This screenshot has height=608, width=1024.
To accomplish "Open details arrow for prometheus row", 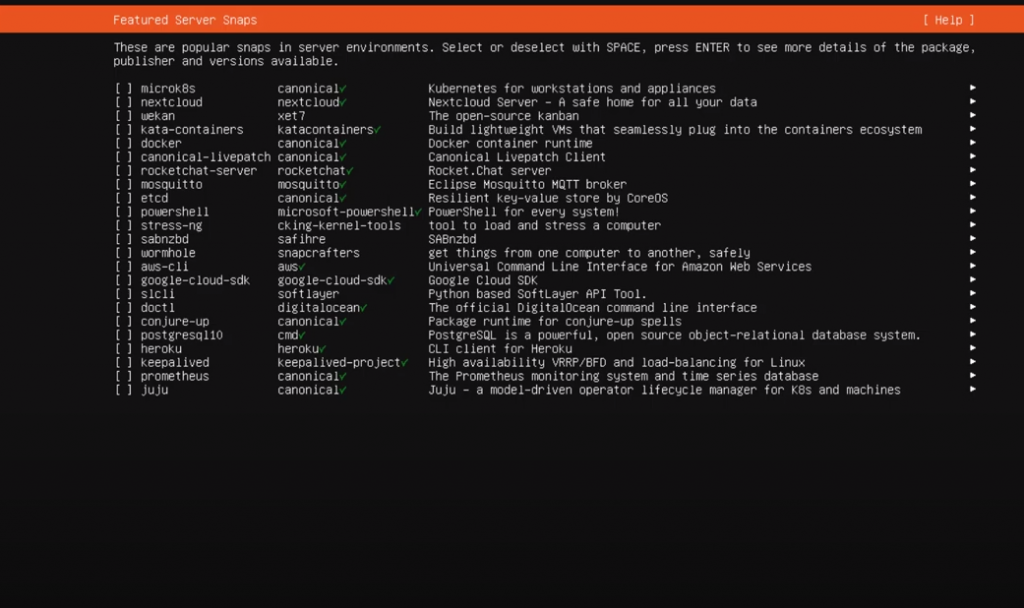I will pyautogui.click(x=972, y=376).
